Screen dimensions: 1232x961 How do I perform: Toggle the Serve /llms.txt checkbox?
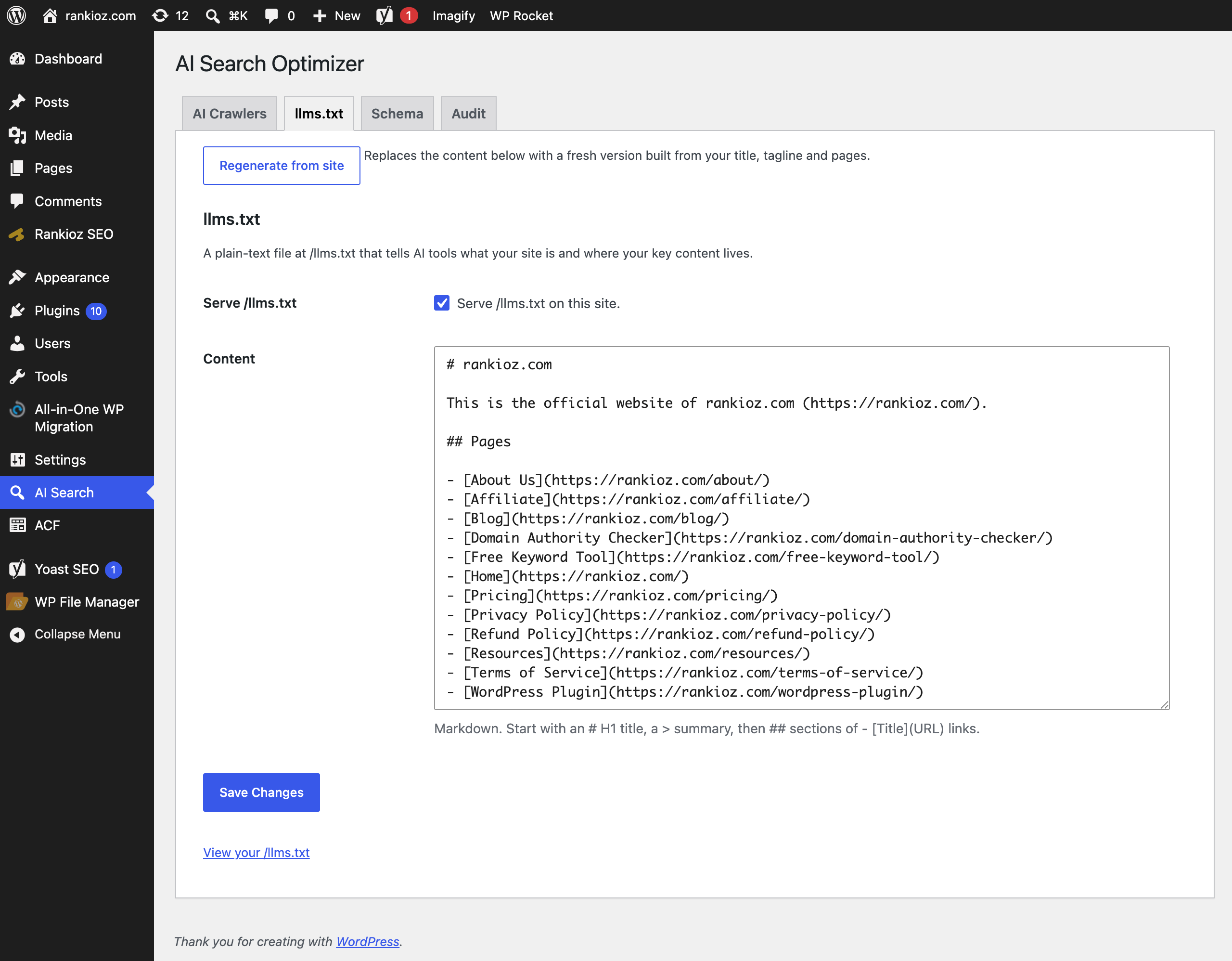click(442, 303)
